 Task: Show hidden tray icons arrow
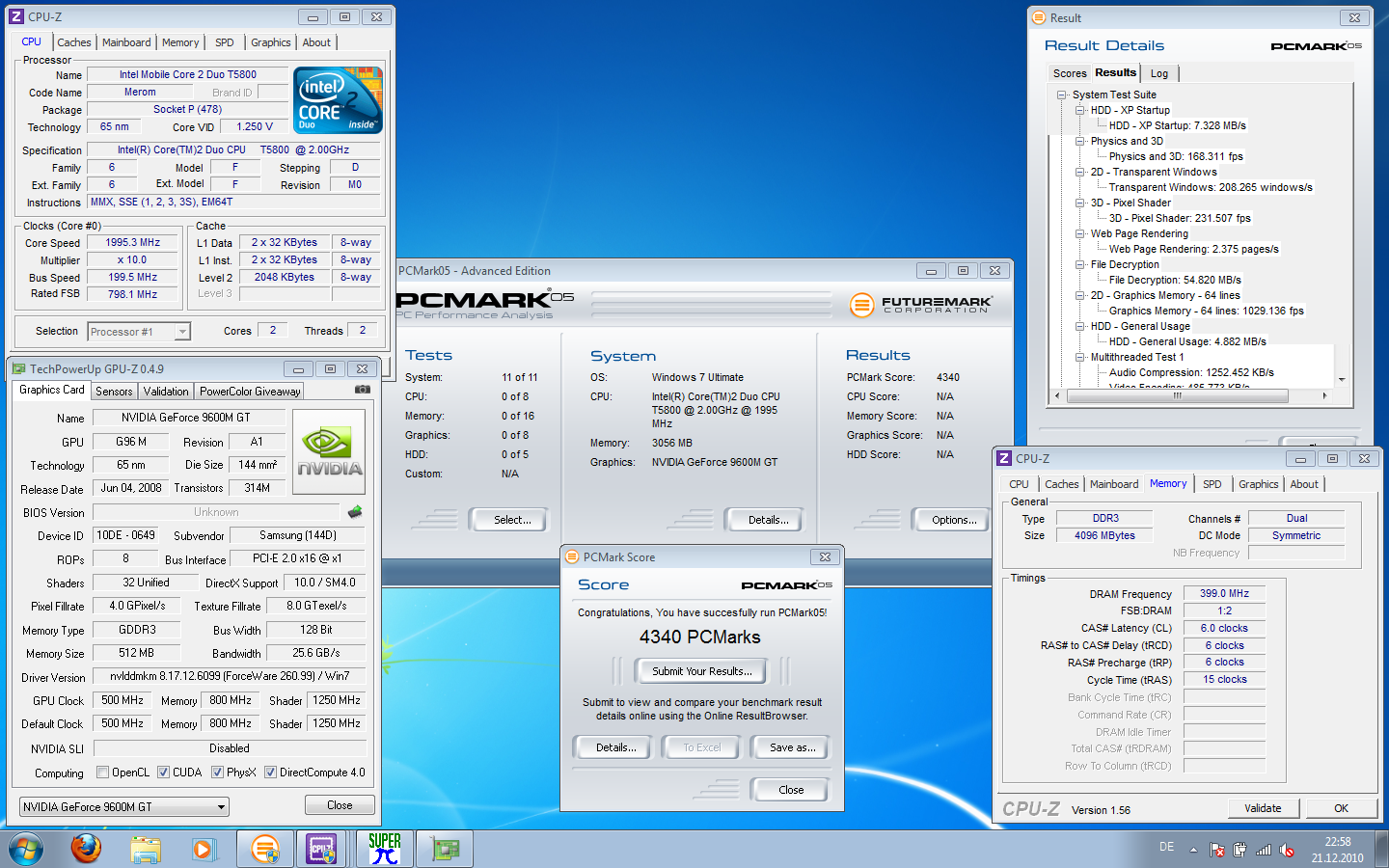1193,850
